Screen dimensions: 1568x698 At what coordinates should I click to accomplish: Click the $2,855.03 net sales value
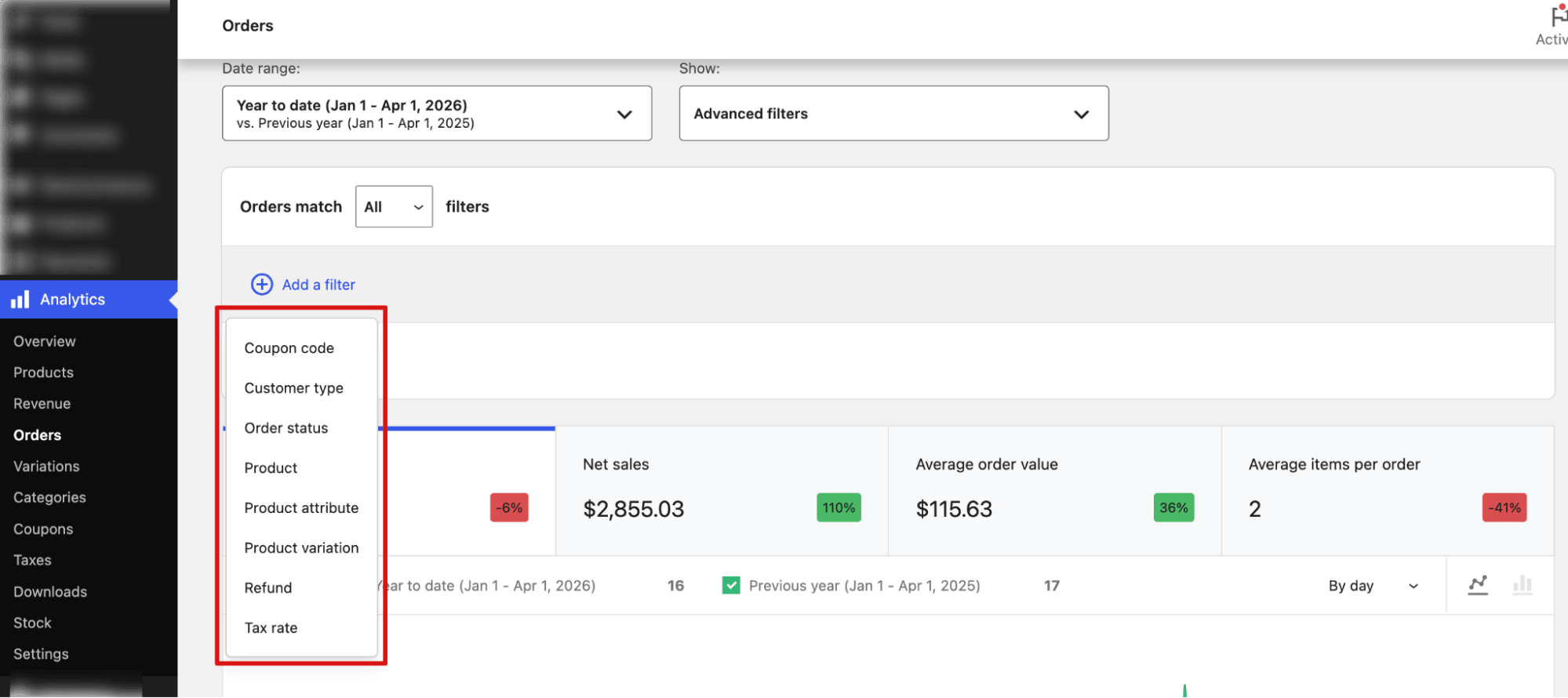click(634, 509)
